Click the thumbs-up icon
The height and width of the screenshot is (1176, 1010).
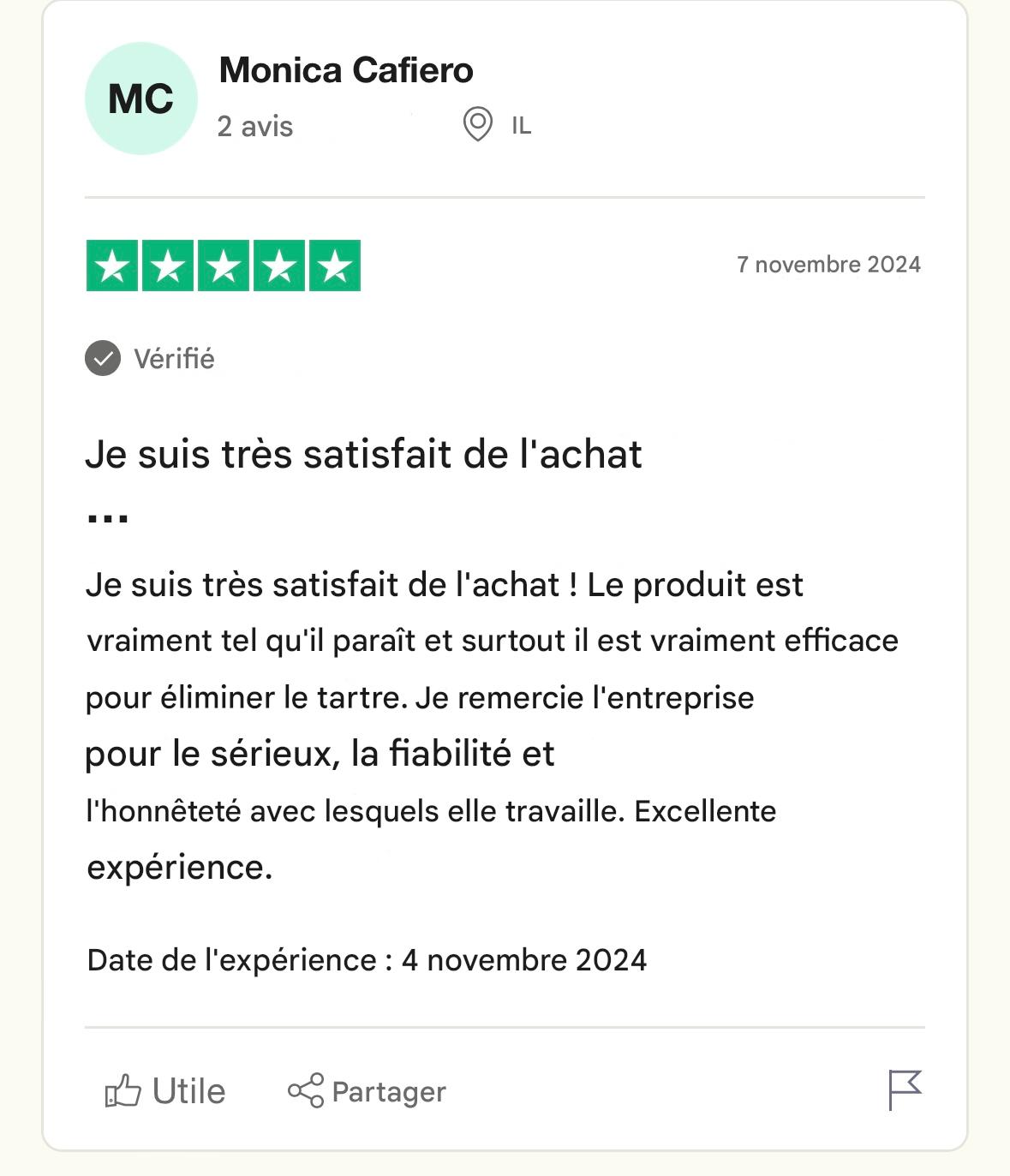(x=123, y=1091)
